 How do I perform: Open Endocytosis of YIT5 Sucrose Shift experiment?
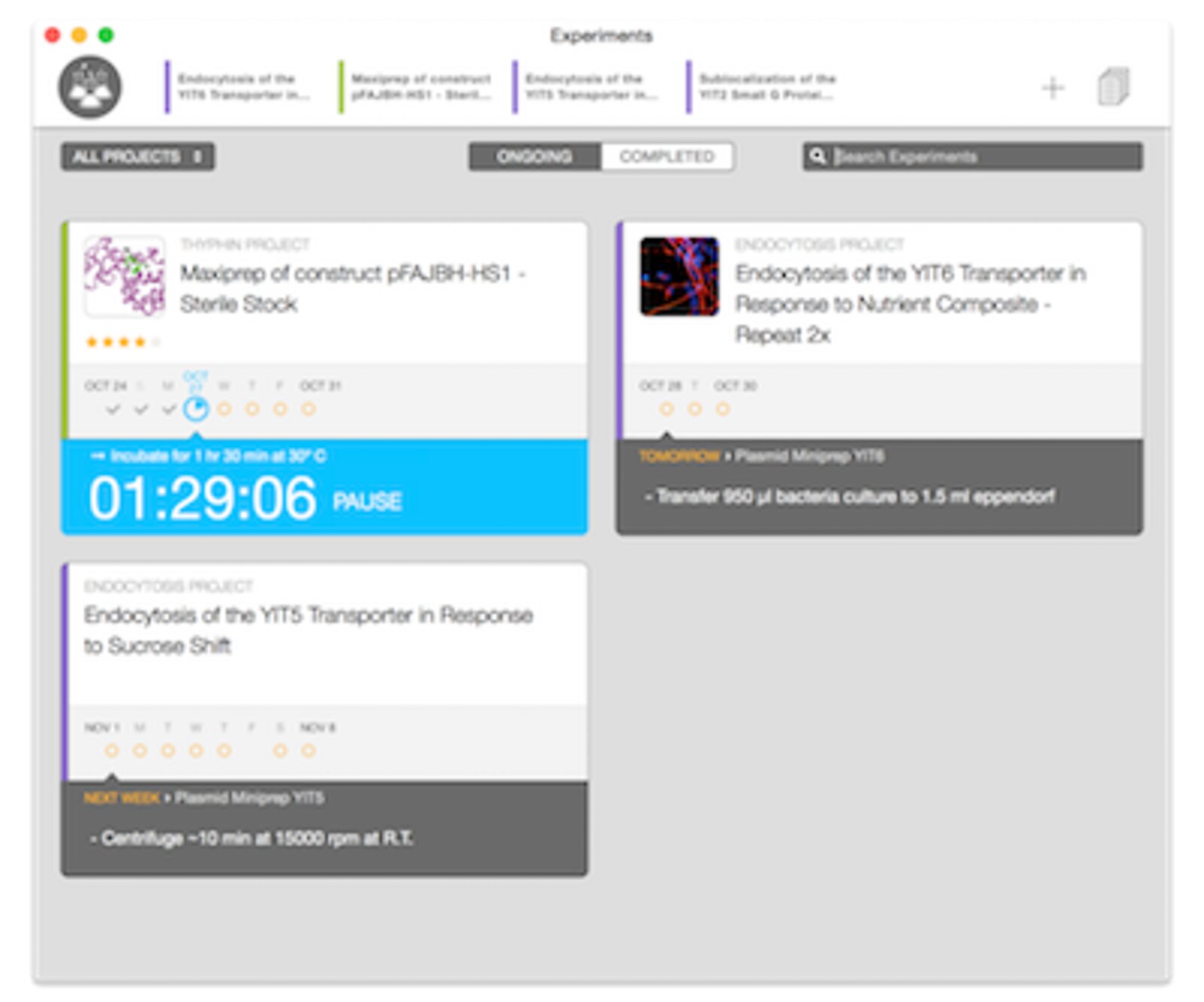coord(309,630)
